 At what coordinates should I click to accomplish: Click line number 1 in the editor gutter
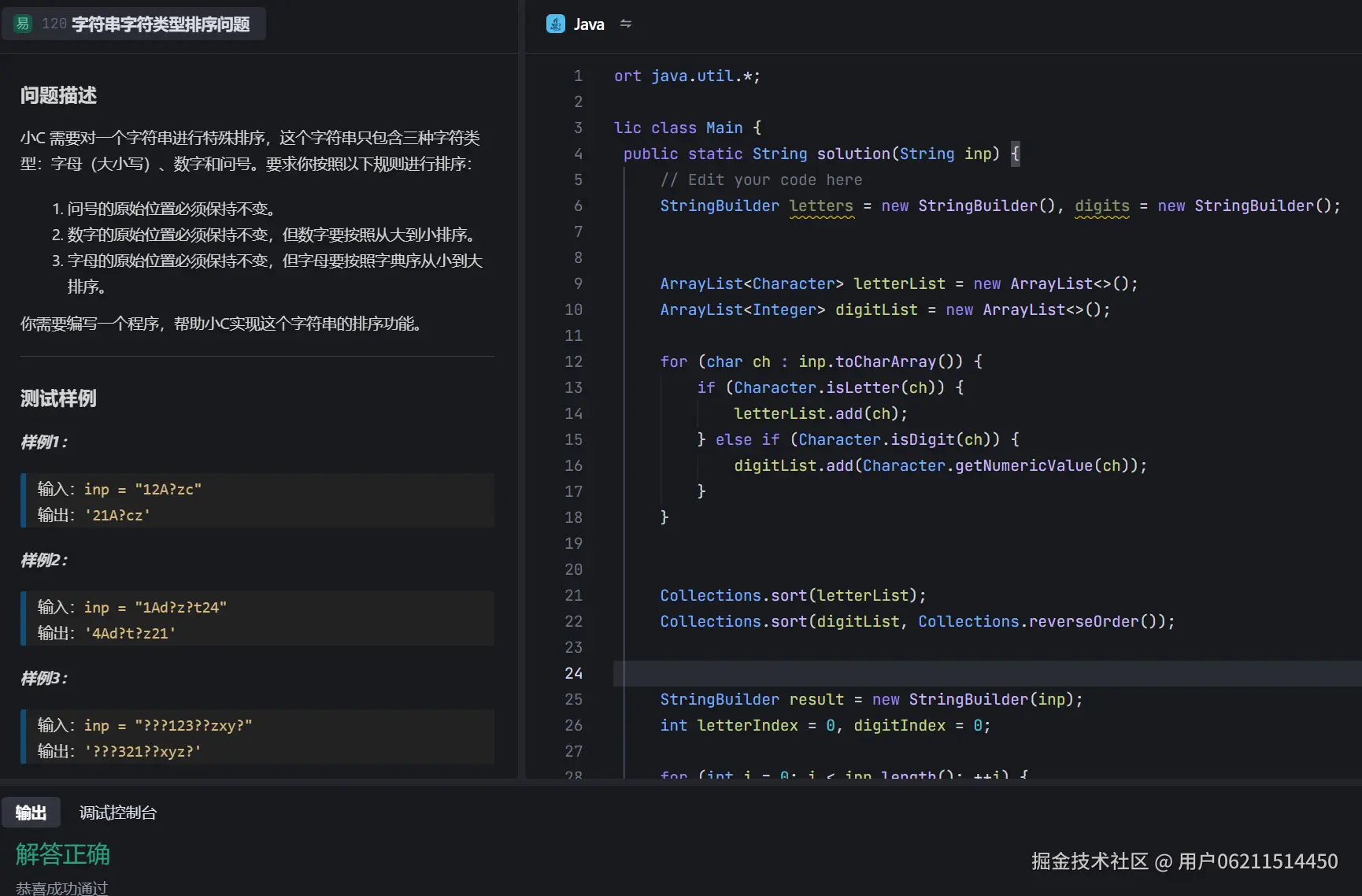578,76
